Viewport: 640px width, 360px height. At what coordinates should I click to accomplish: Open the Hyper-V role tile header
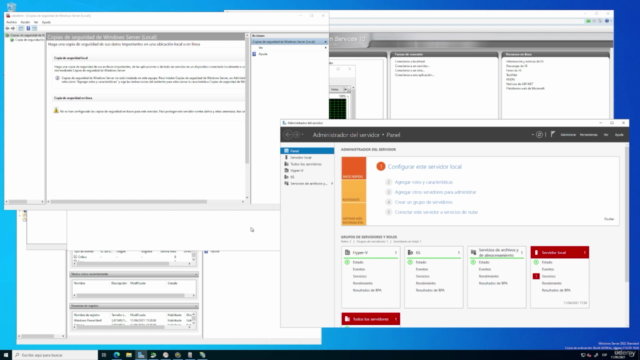pos(371,253)
